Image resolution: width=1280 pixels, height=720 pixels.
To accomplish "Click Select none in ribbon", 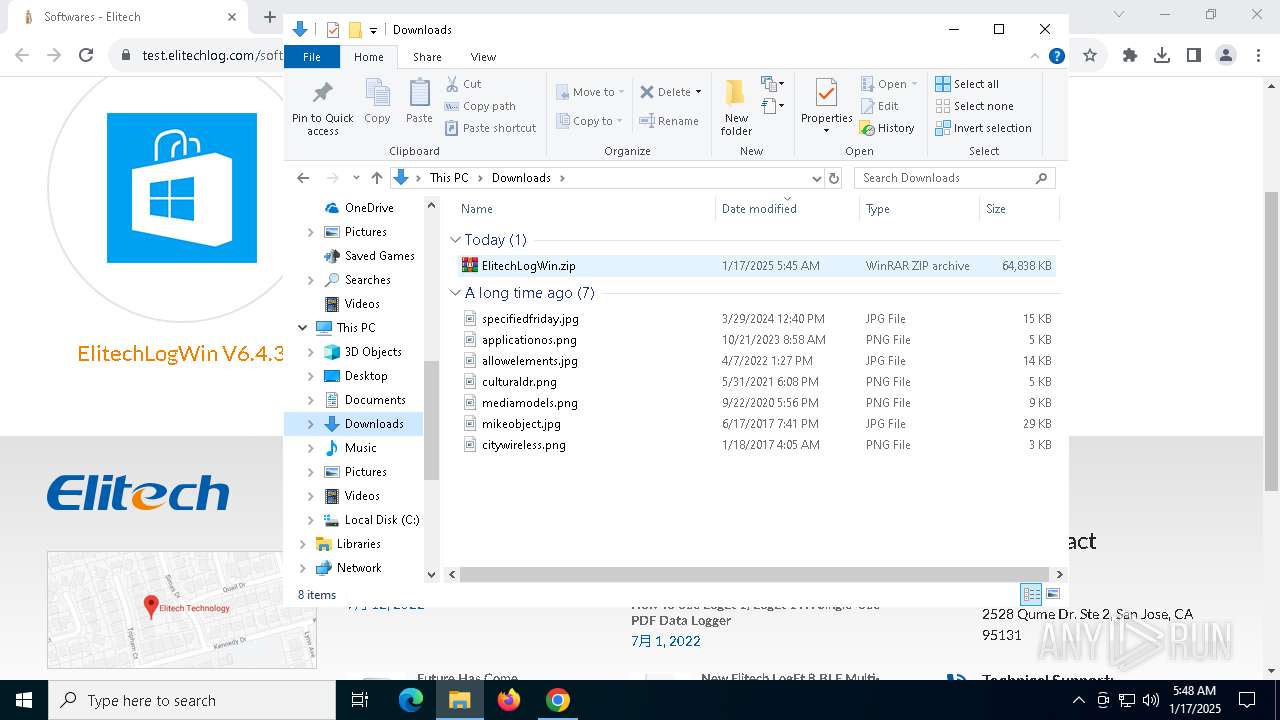I will pos(974,106).
